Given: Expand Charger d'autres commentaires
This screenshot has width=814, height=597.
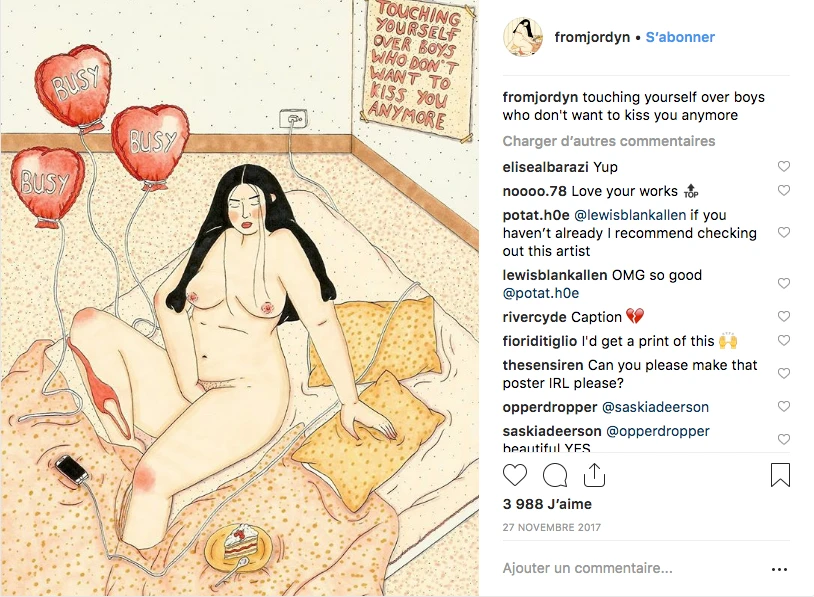Looking at the screenshot, I should [608, 141].
